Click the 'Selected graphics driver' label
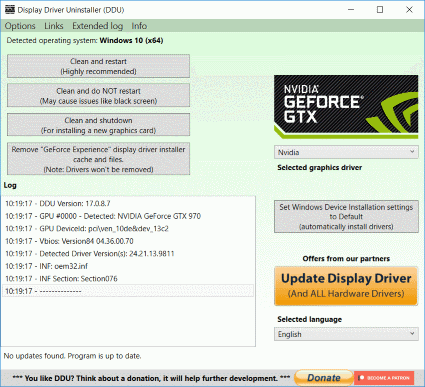The width and height of the screenshot is (425, 387). [x=319, y=168]
